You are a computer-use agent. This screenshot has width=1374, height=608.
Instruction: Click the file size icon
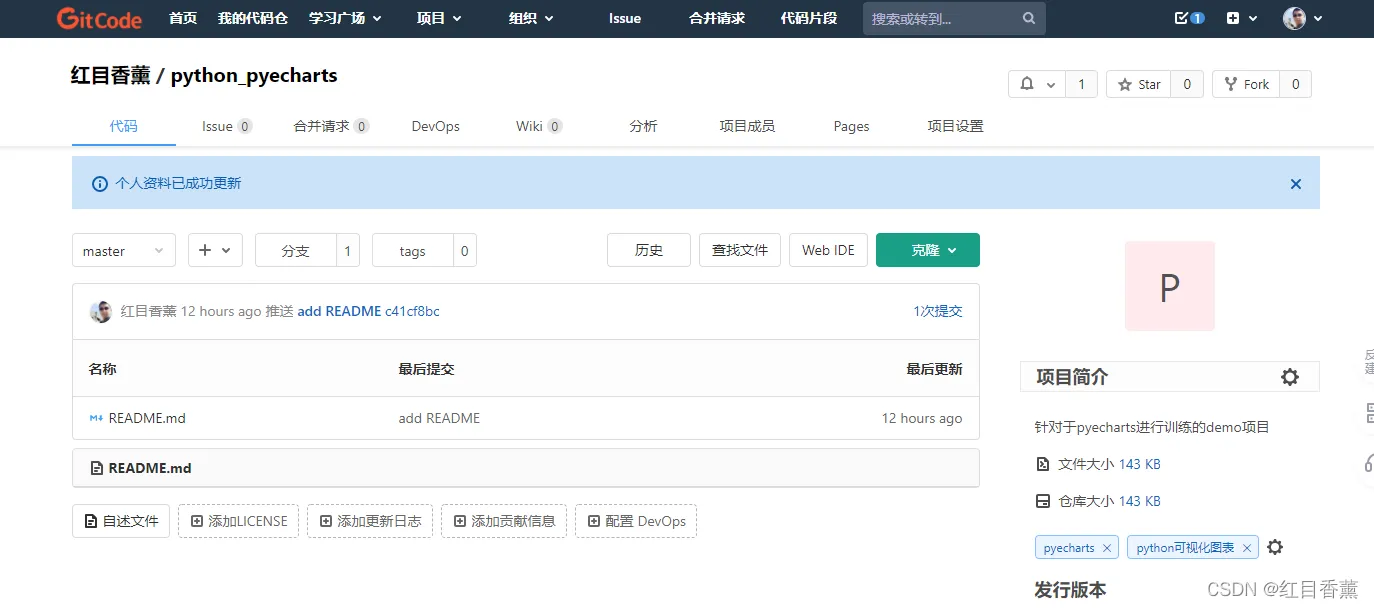click(x=1042, y=464)
